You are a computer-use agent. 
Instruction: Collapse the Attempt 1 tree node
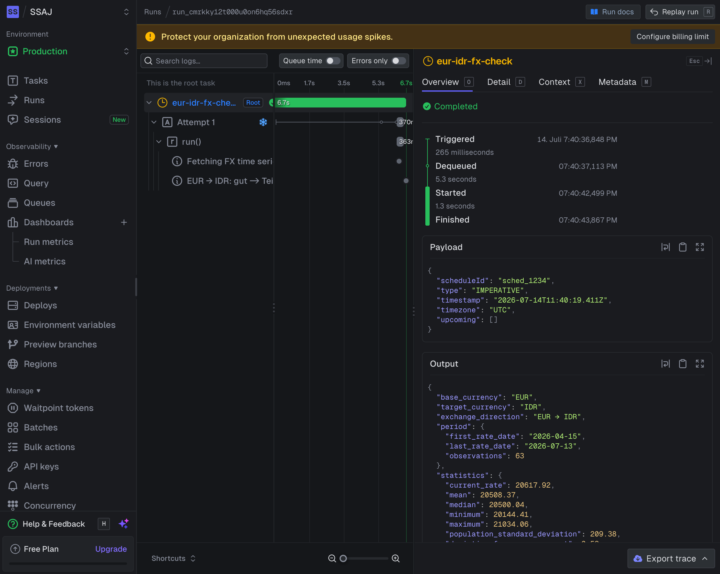pyautogui.click(x=154, y=122)
